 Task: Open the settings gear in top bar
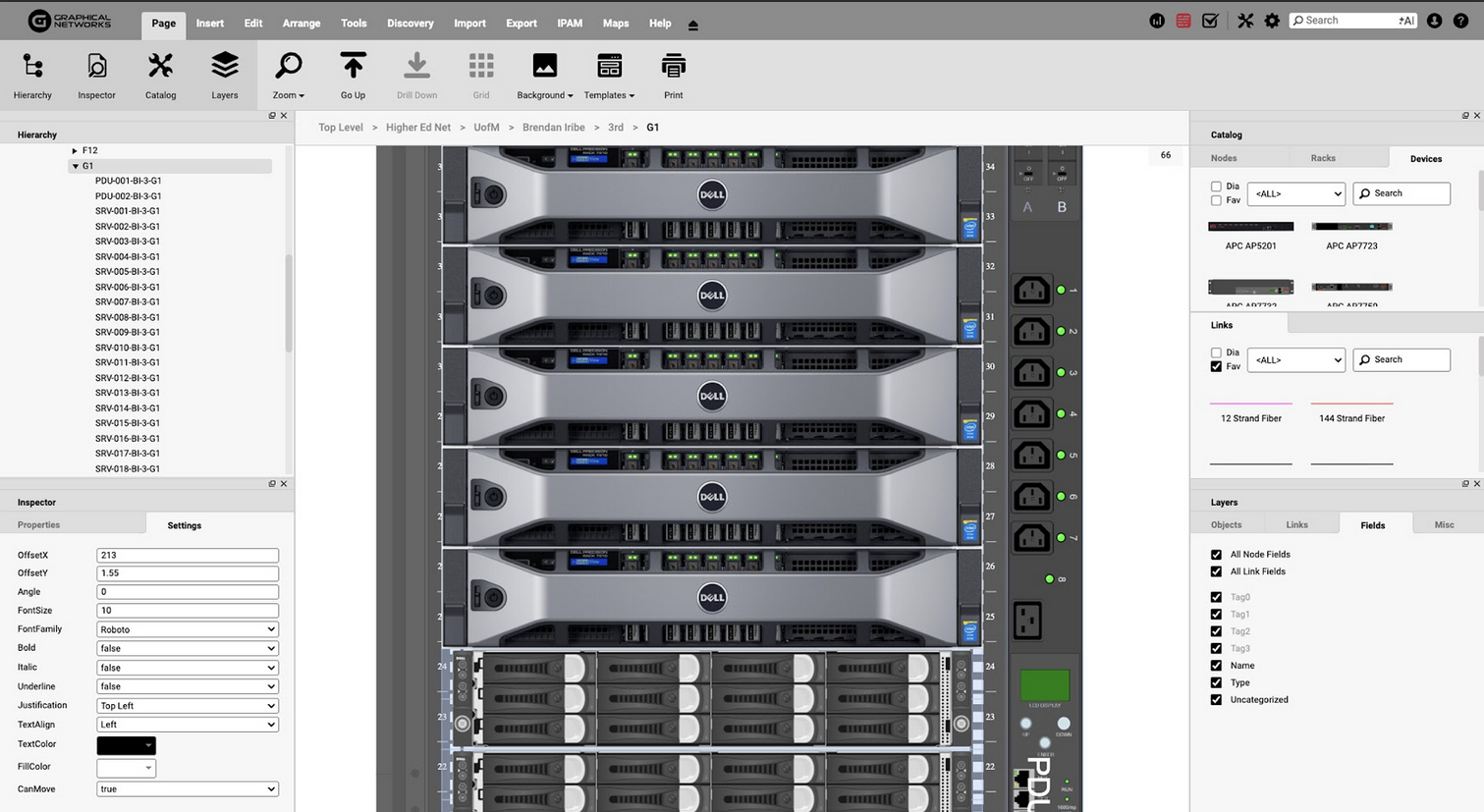pos(1272,21)
